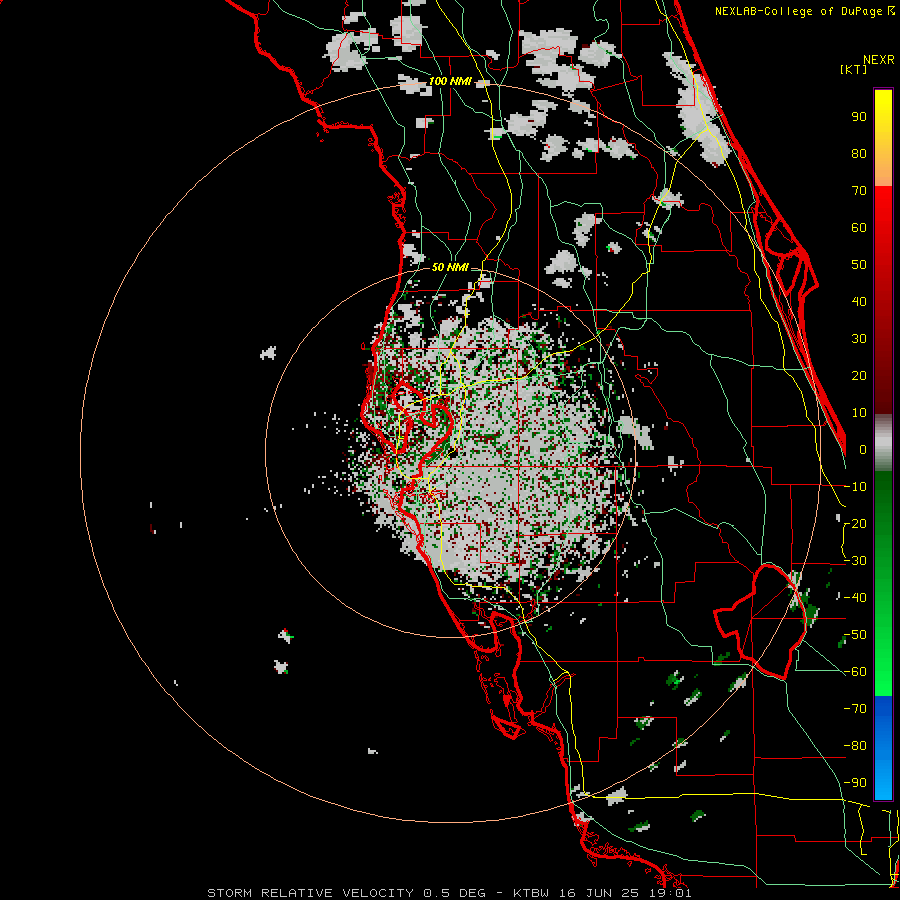Select the positive 40 value on scale
Screen dimensions: 900x900
coord(859,302)
